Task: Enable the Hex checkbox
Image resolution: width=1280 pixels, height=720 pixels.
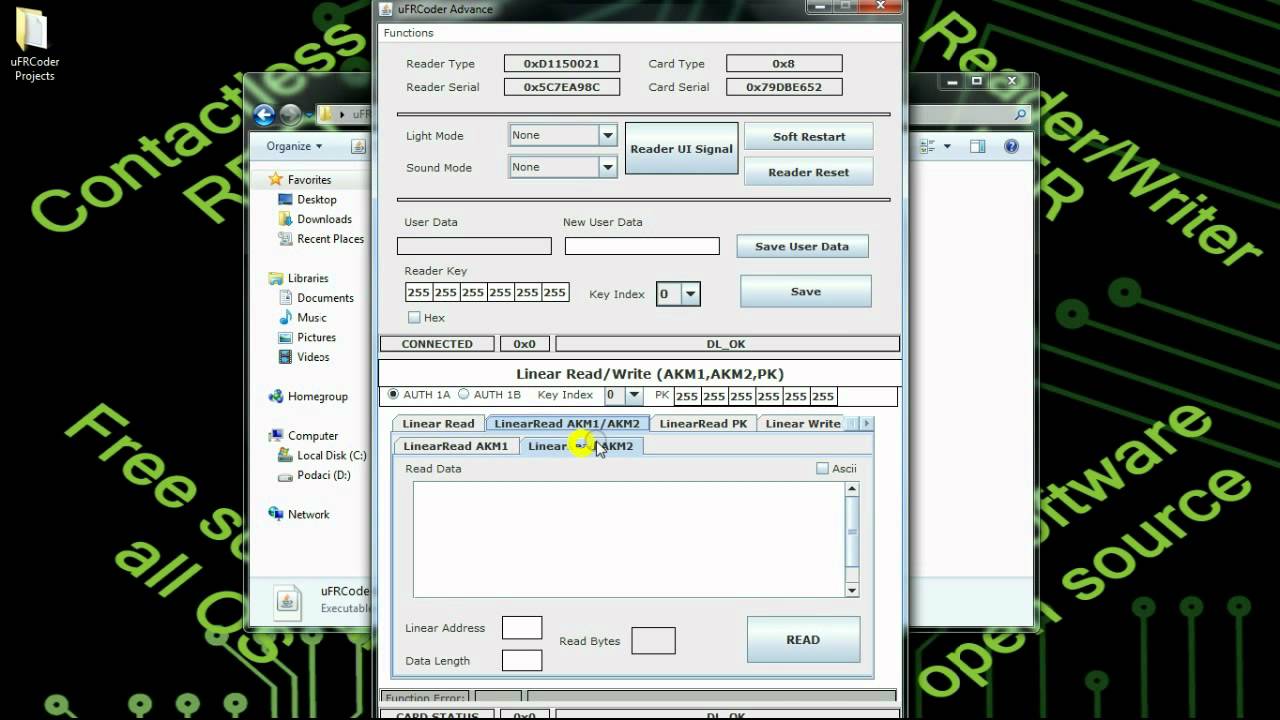Action: coord(414,317)
